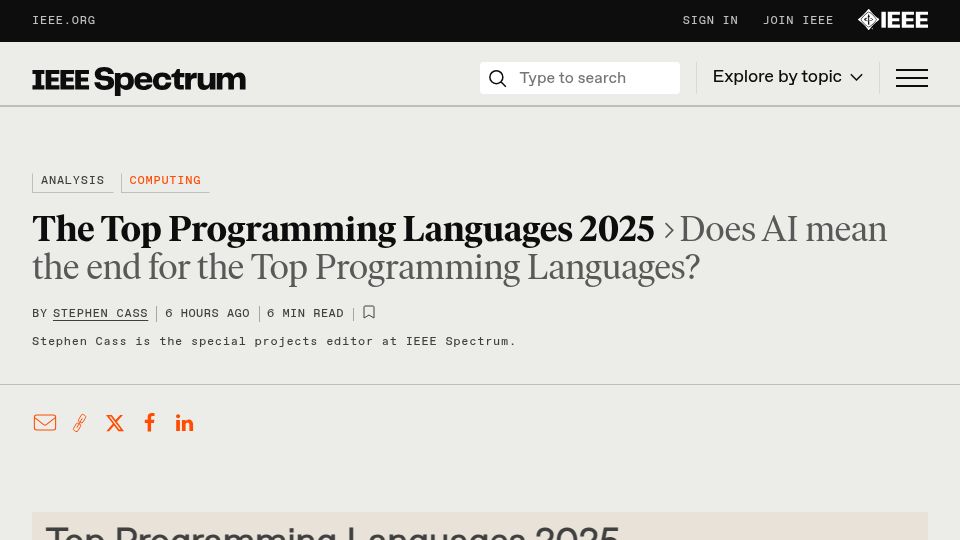The height and width of the screenshot is (540, 960).
Task: Go to IEEE Spectrum home via logo
Action: 139,80
